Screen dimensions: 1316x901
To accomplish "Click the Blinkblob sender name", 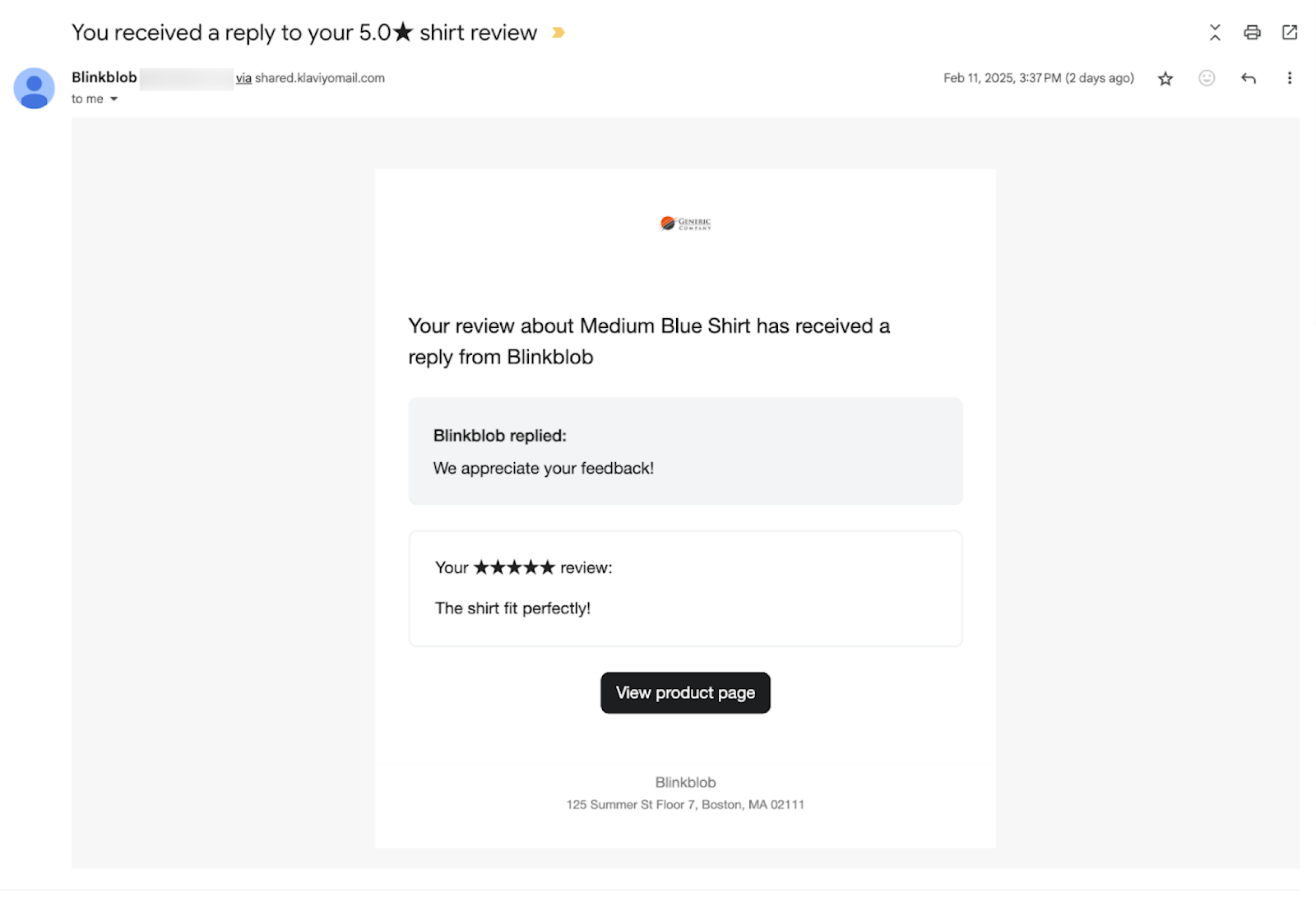I will point(104,77).
